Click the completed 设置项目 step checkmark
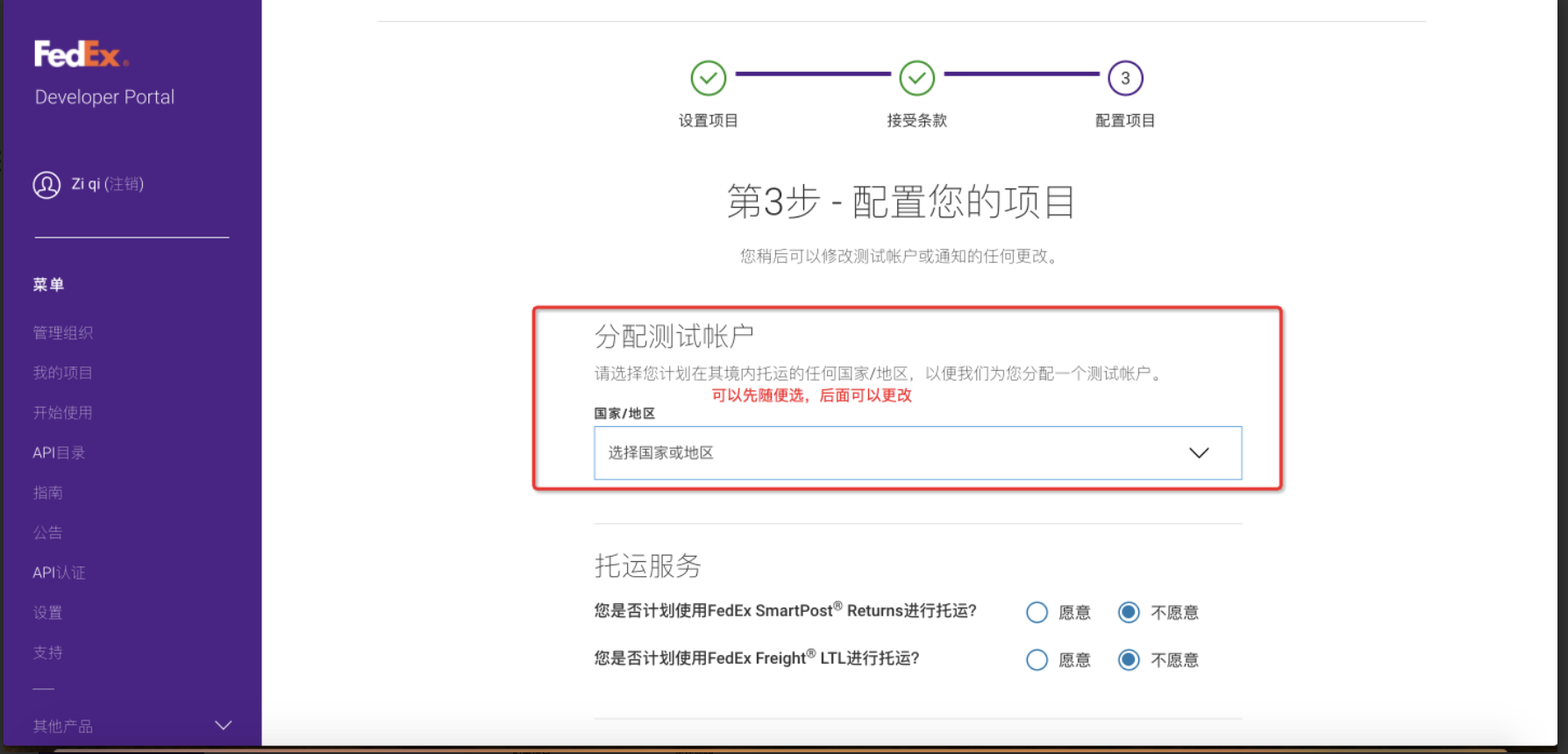Image resolution: width=1568 pixels, height=754 pixels. [708, 78]
